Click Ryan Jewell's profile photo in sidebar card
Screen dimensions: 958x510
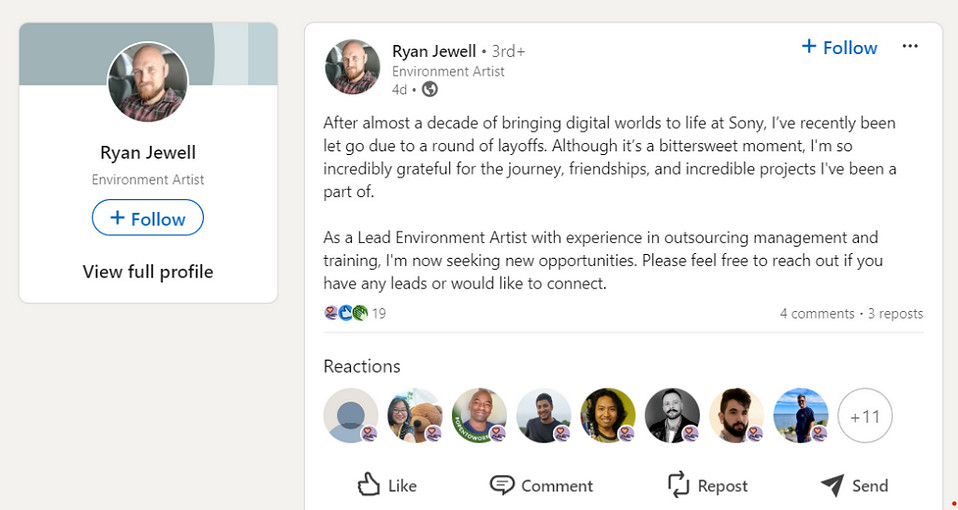tap(148, 82)
